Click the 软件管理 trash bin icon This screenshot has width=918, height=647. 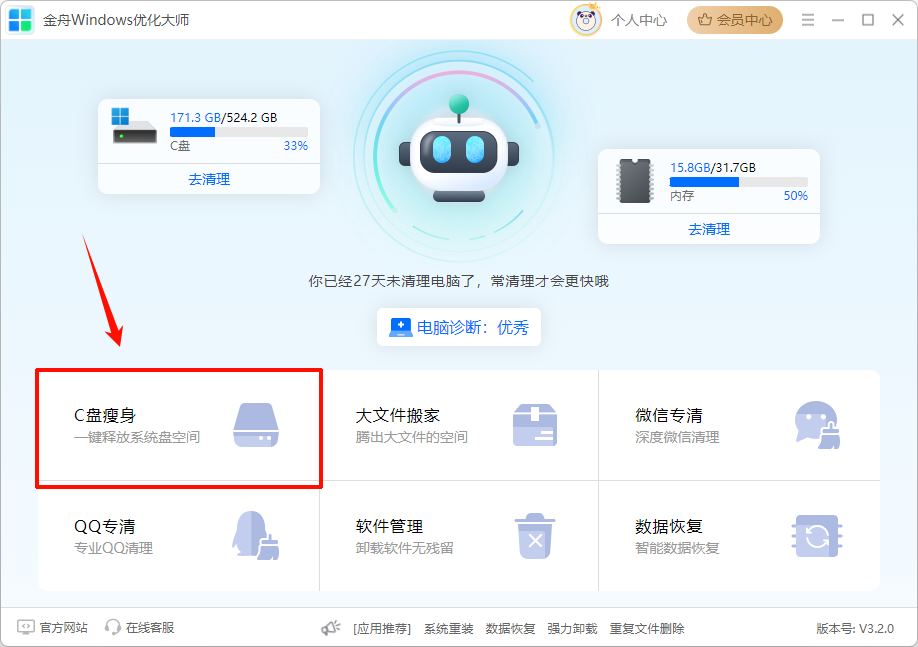535,536
